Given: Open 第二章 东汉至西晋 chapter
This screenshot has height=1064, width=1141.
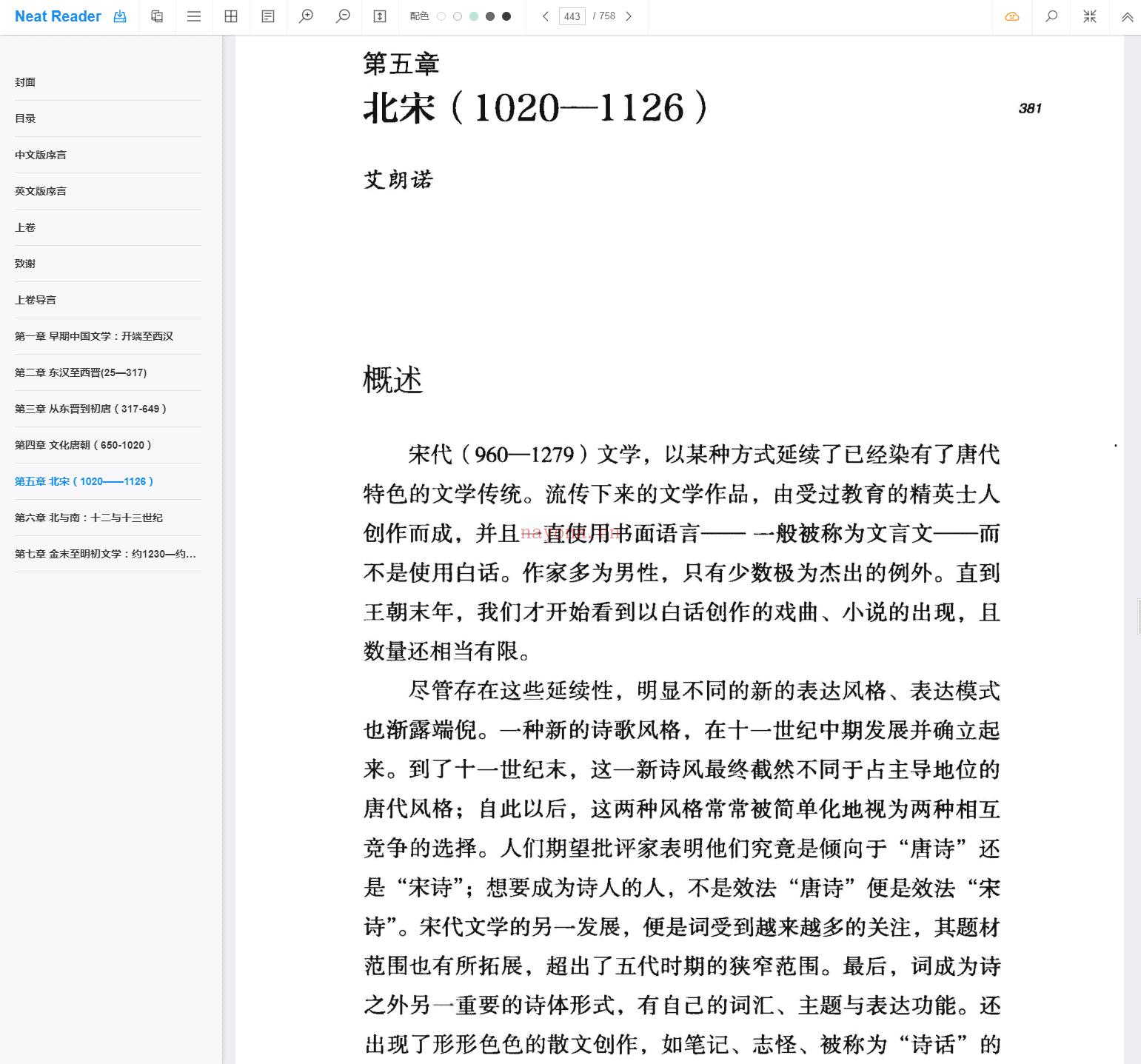Looking at the screenshot, I should (108, 372).
